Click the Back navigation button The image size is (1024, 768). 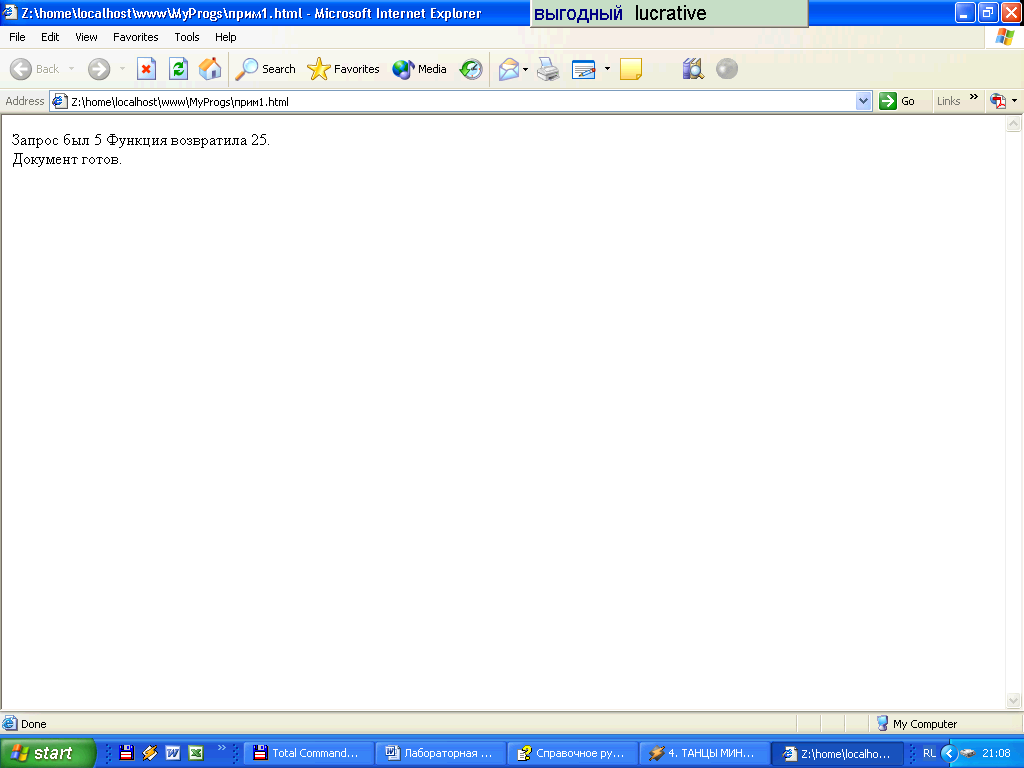pyautogui.click(x=35, y=69)
